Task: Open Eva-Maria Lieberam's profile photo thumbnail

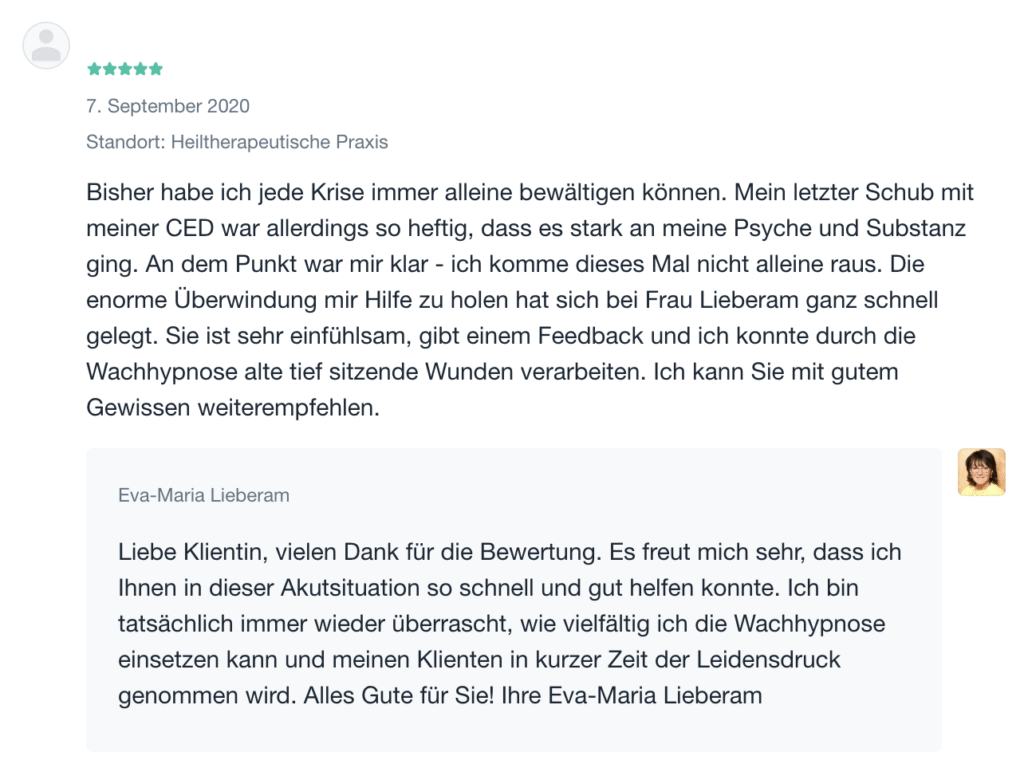Action: coord(981,472)
